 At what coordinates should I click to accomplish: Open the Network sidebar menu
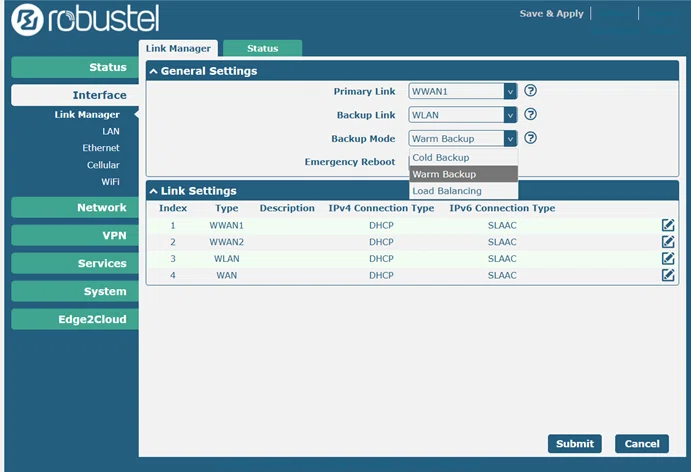75,208
